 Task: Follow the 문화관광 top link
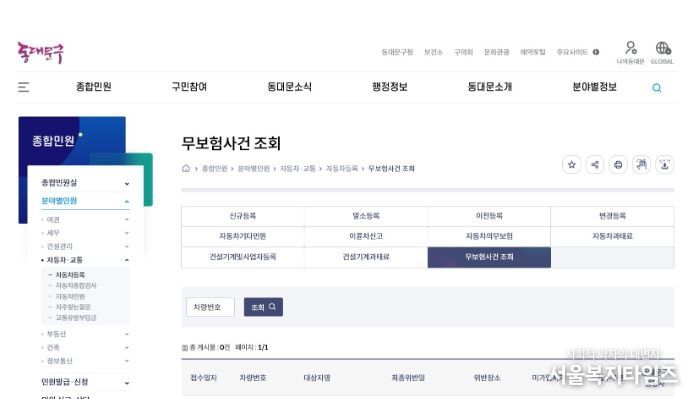497,52
